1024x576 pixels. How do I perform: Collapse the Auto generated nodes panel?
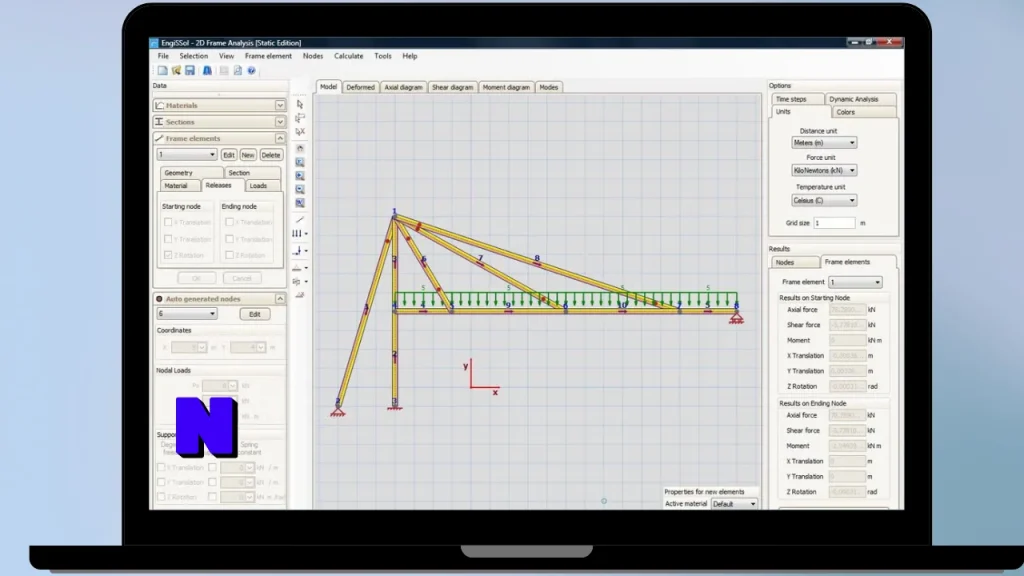pos(280,299)
